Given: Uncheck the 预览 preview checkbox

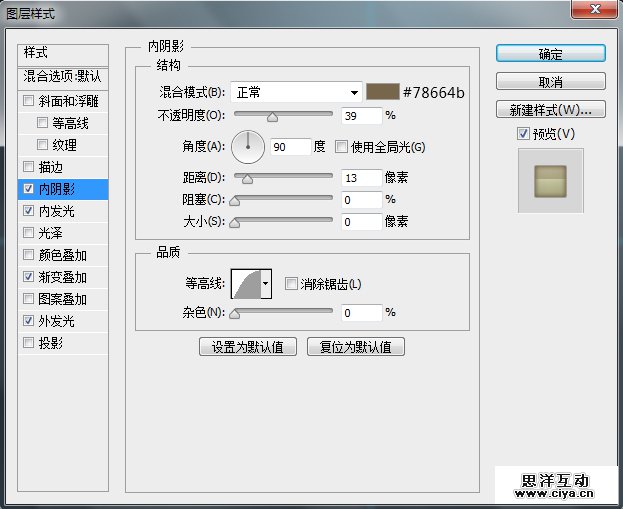Looking at the screenshot, I should (523, 134).
